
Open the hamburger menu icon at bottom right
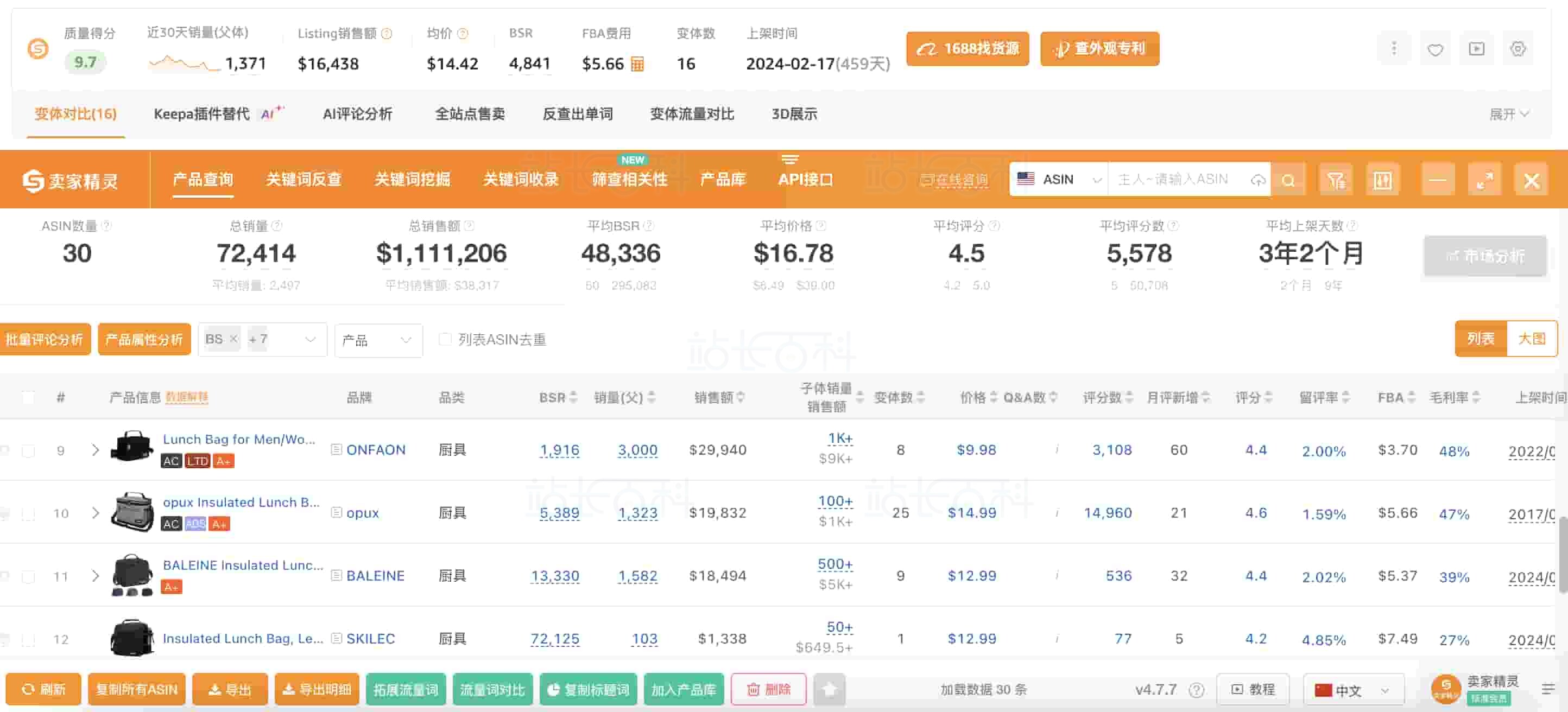(1548, 689)
